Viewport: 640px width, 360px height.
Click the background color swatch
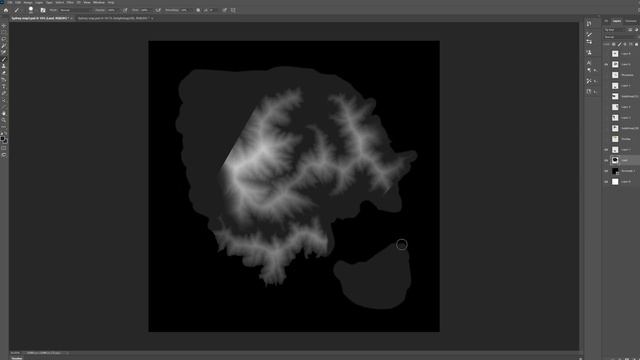tap(5, 141)
